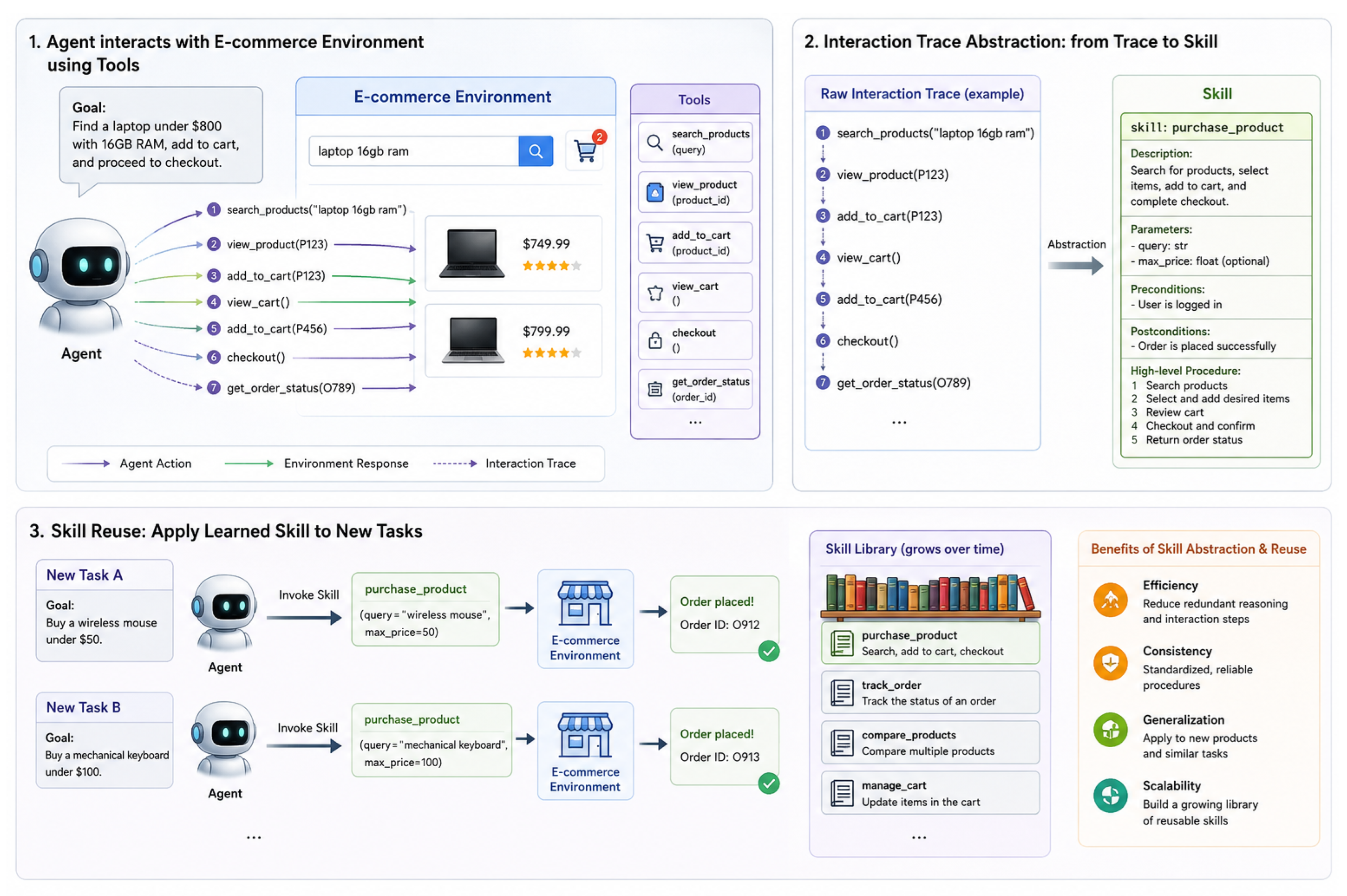
Task: Click the track_order document icon
Action: [841, 692]
